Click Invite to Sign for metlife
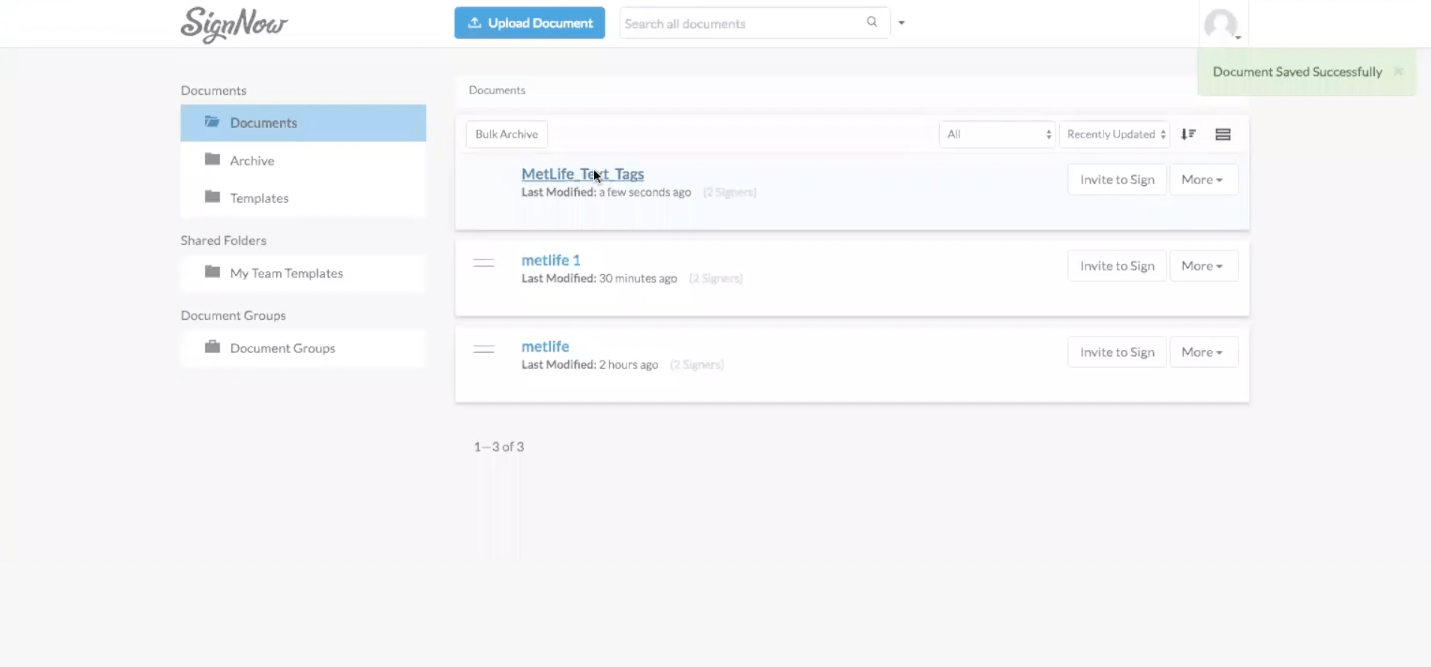This screenshot has height=667, width=1431. [1116, 352]
